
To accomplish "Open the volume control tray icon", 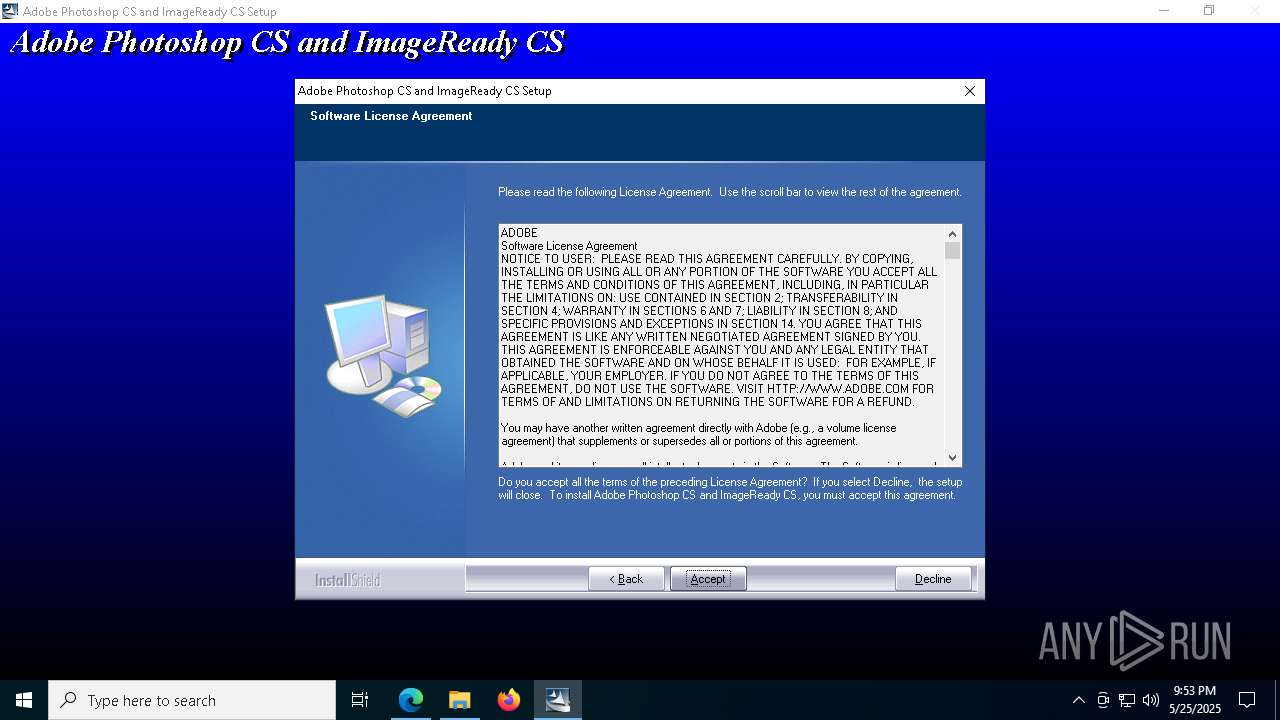I will pyautogui.click(x=1151, y=700).
